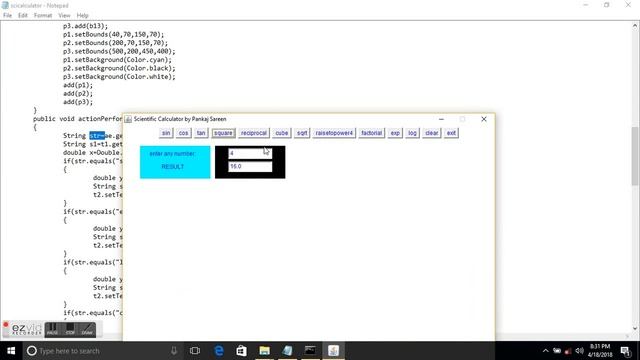Click the tan button

(201, 133)
